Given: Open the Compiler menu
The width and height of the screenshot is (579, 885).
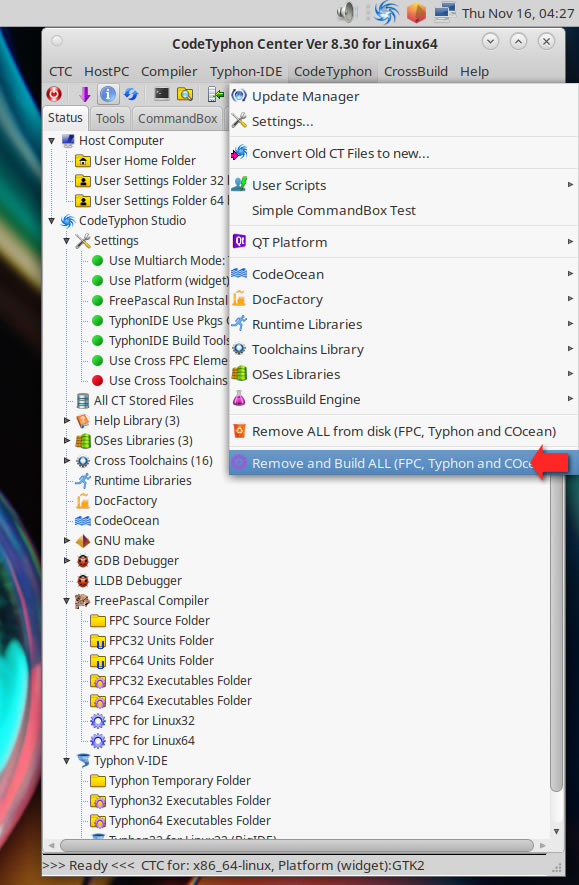Looking at the screenshot, I should pyautogui.click(x=169, y=72).
